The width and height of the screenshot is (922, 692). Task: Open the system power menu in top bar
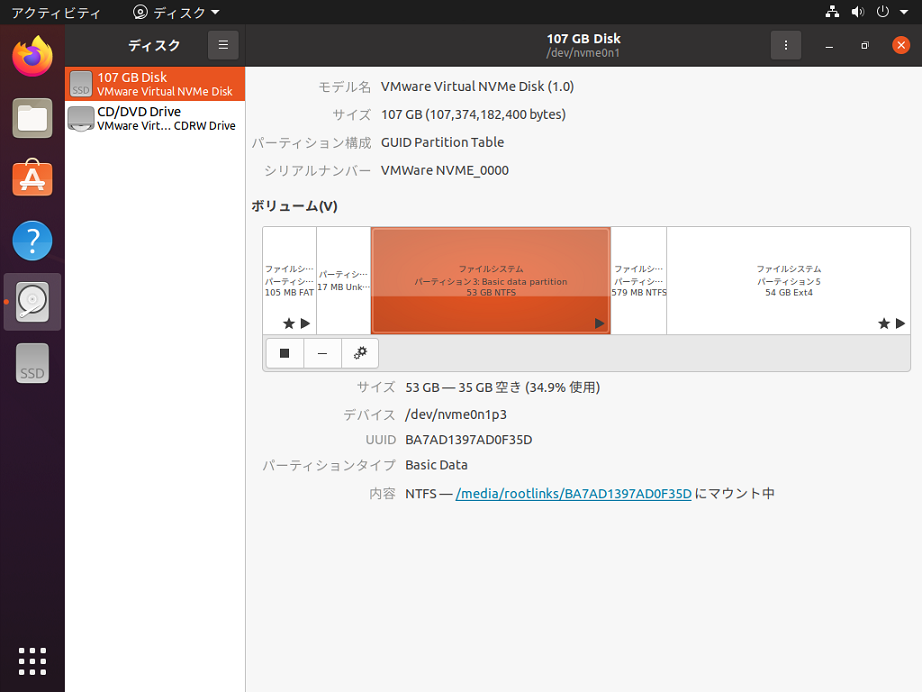tap(886, 12)
